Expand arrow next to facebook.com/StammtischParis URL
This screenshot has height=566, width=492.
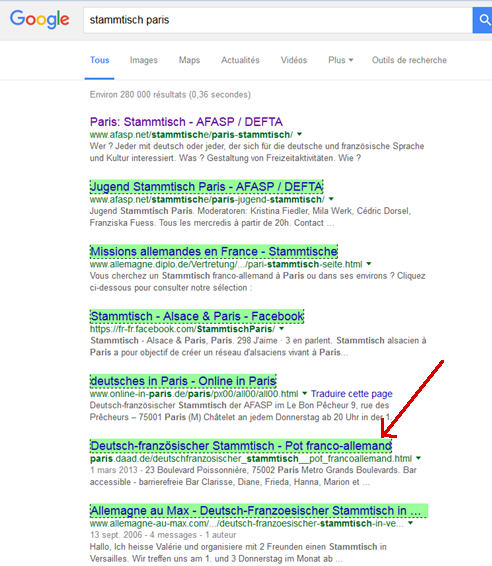click(x=281, y=329)
